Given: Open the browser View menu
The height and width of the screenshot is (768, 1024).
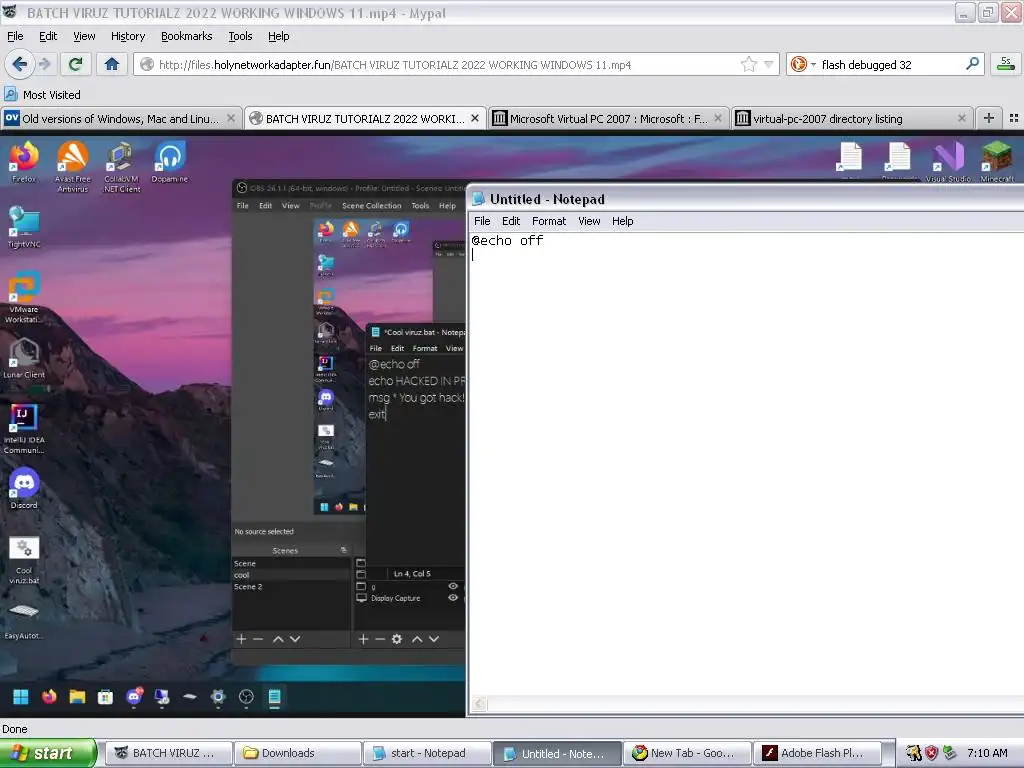Looking at the screenshot, I should coord(84,36).
